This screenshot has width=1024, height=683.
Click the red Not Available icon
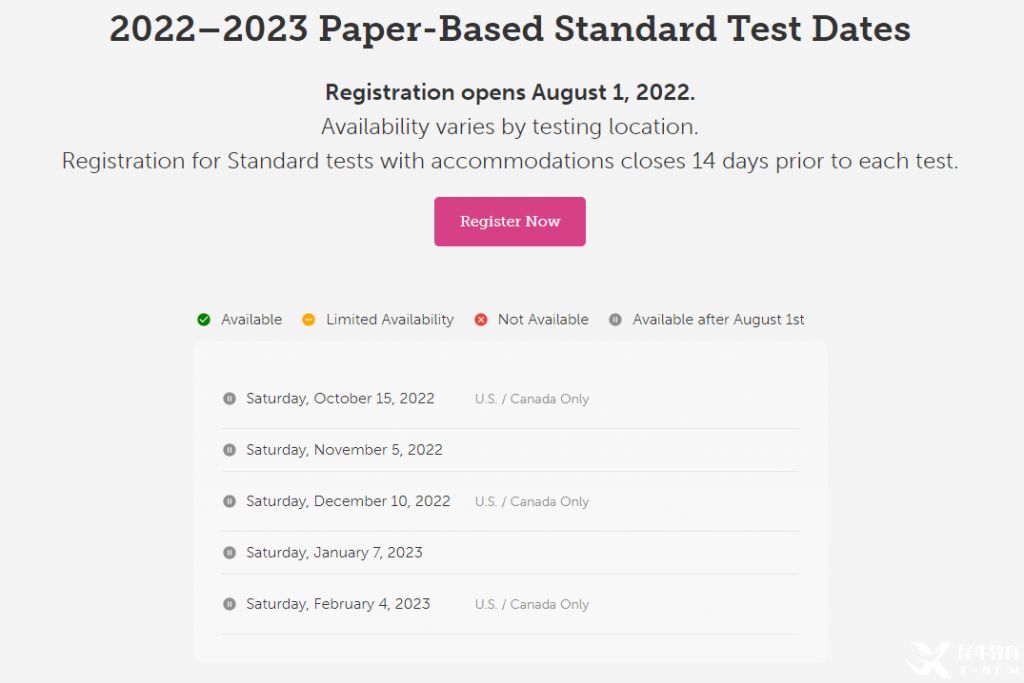click(x=481, y=319)
